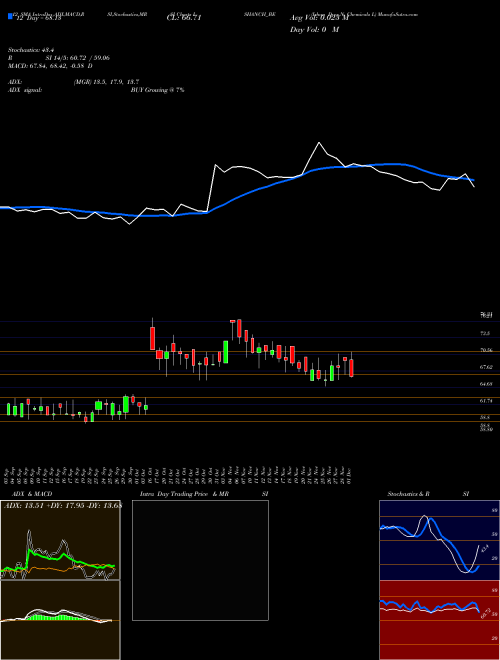
Task: Select the closing price text 'CL: 66.71'
Action: click(x=184, y=18)
